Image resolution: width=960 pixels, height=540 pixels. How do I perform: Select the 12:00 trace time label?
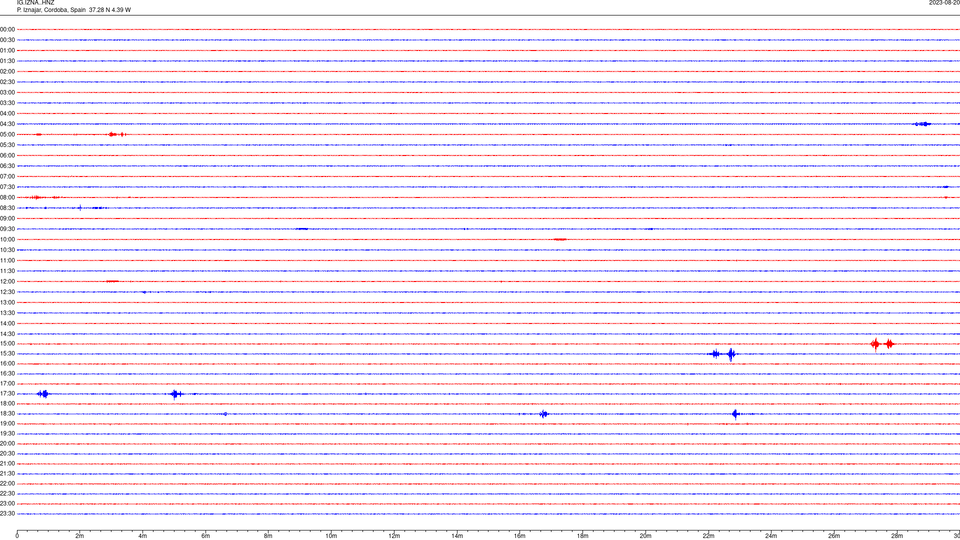tap(7, 282)
